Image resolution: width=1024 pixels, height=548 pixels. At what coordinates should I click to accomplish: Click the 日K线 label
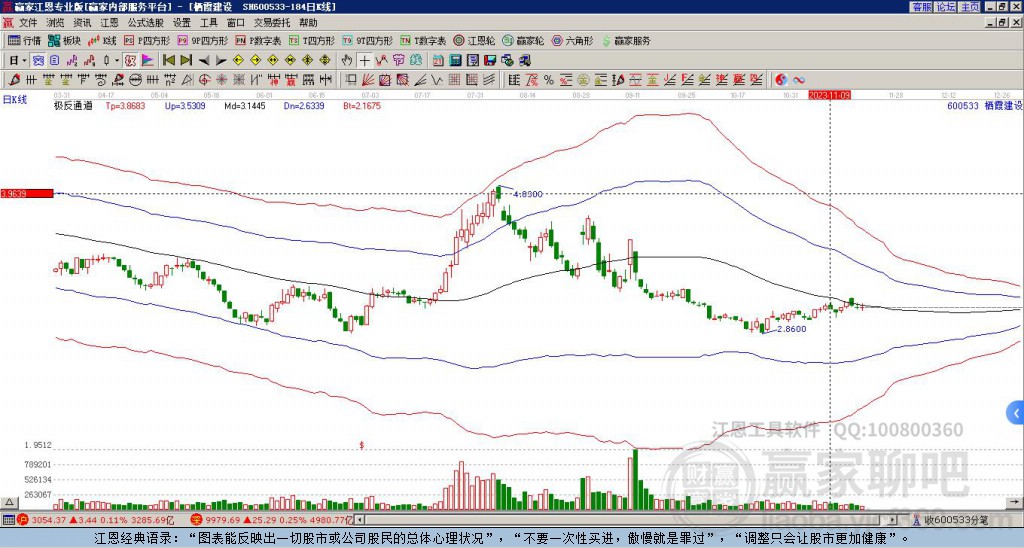[x=15, y=100]
